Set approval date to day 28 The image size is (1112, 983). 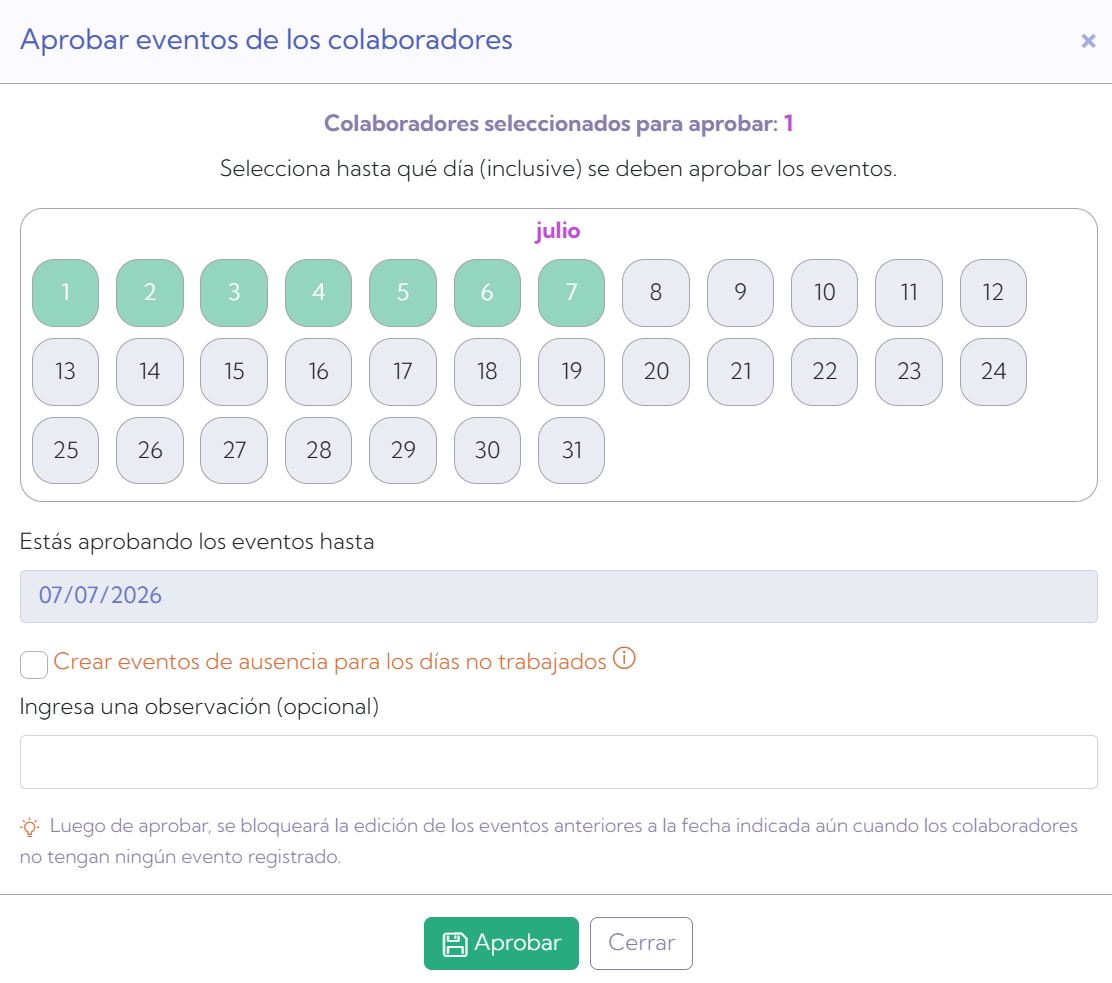pos(318,450)
